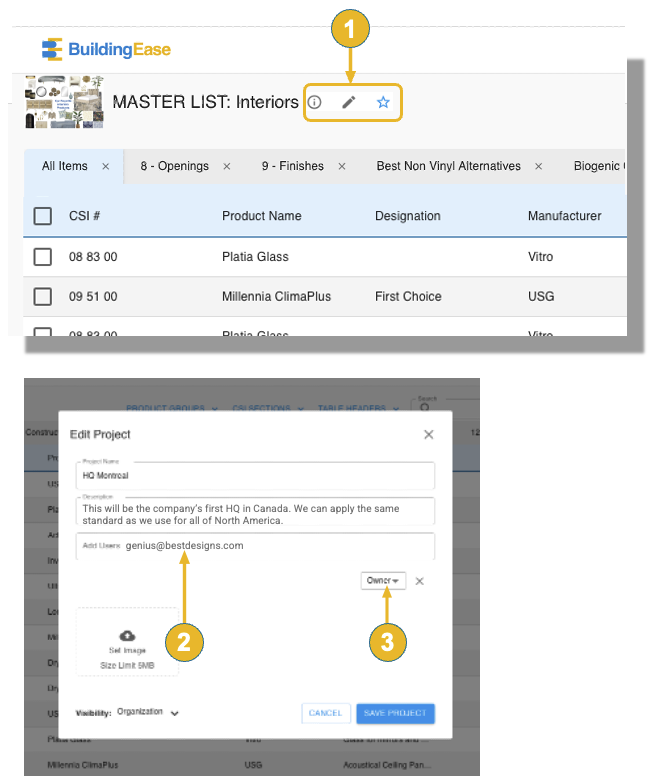Check the box for the first Platia Glass row
The width and height of the screenshot is (661, 784).
pos(42,257)
